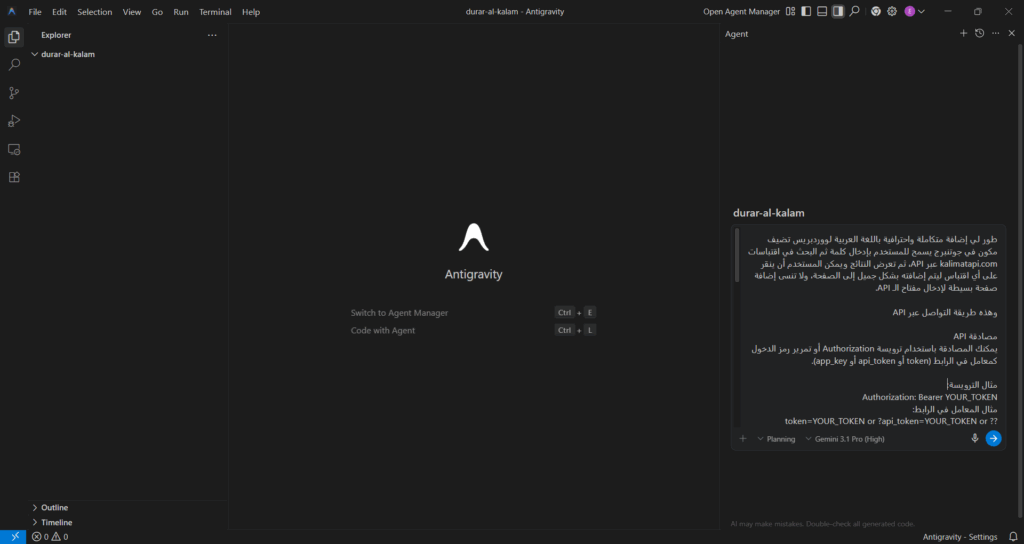Send the prompt with blue arrow button
Image resolution: width=1024 pixels, height=544 pixels.
993,438
